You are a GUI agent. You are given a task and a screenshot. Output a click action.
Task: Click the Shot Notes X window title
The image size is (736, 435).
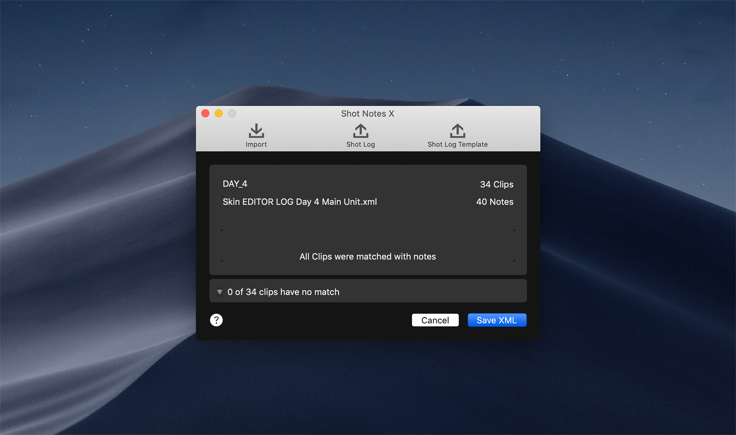point(368,114)
